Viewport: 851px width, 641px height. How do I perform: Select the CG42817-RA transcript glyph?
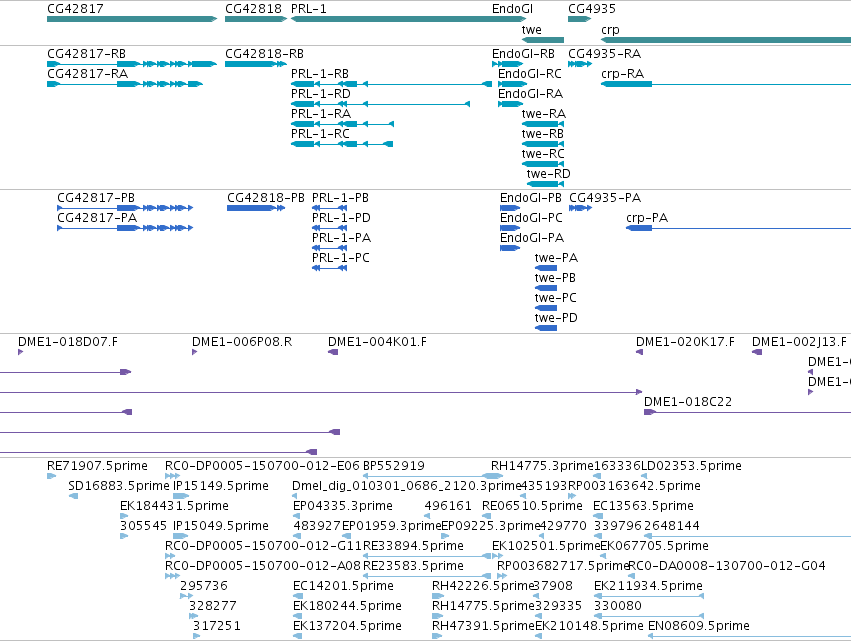pyautogui.click(x=125, y=84)
